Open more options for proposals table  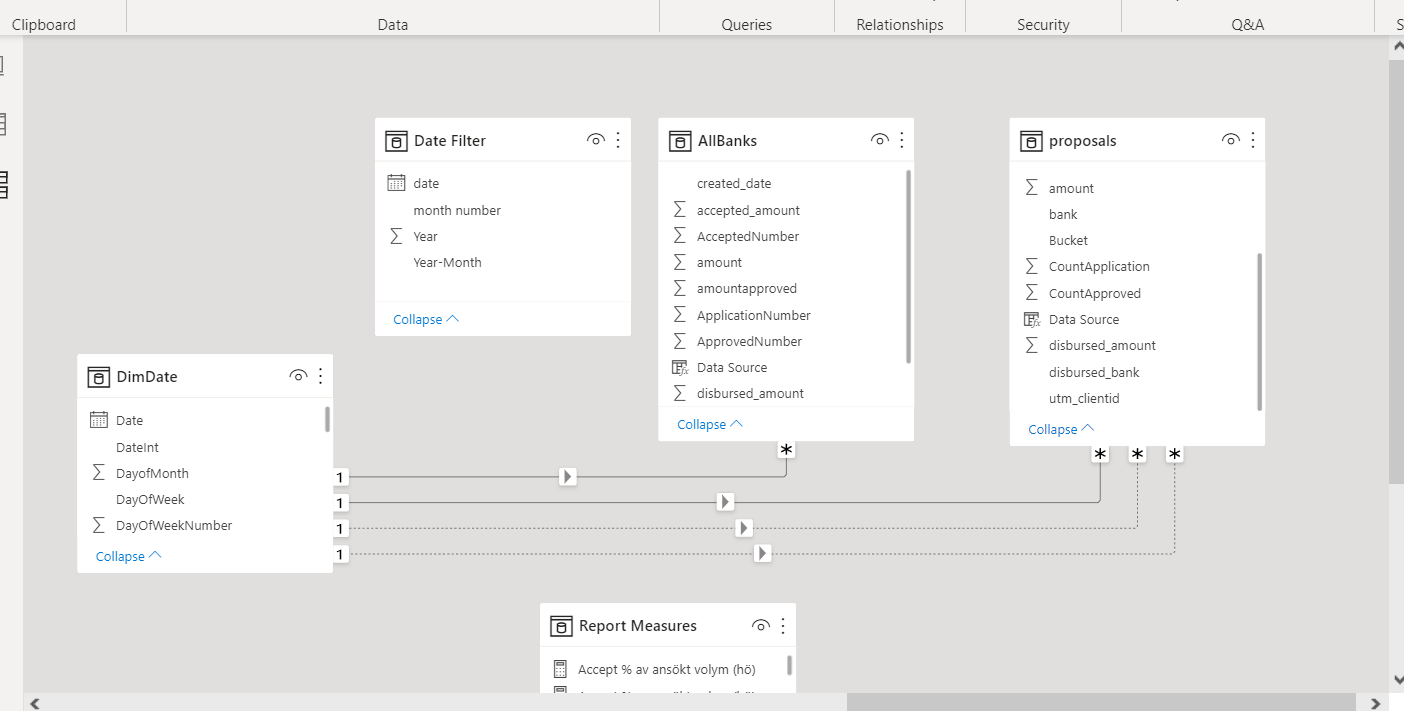point(1253,140)
